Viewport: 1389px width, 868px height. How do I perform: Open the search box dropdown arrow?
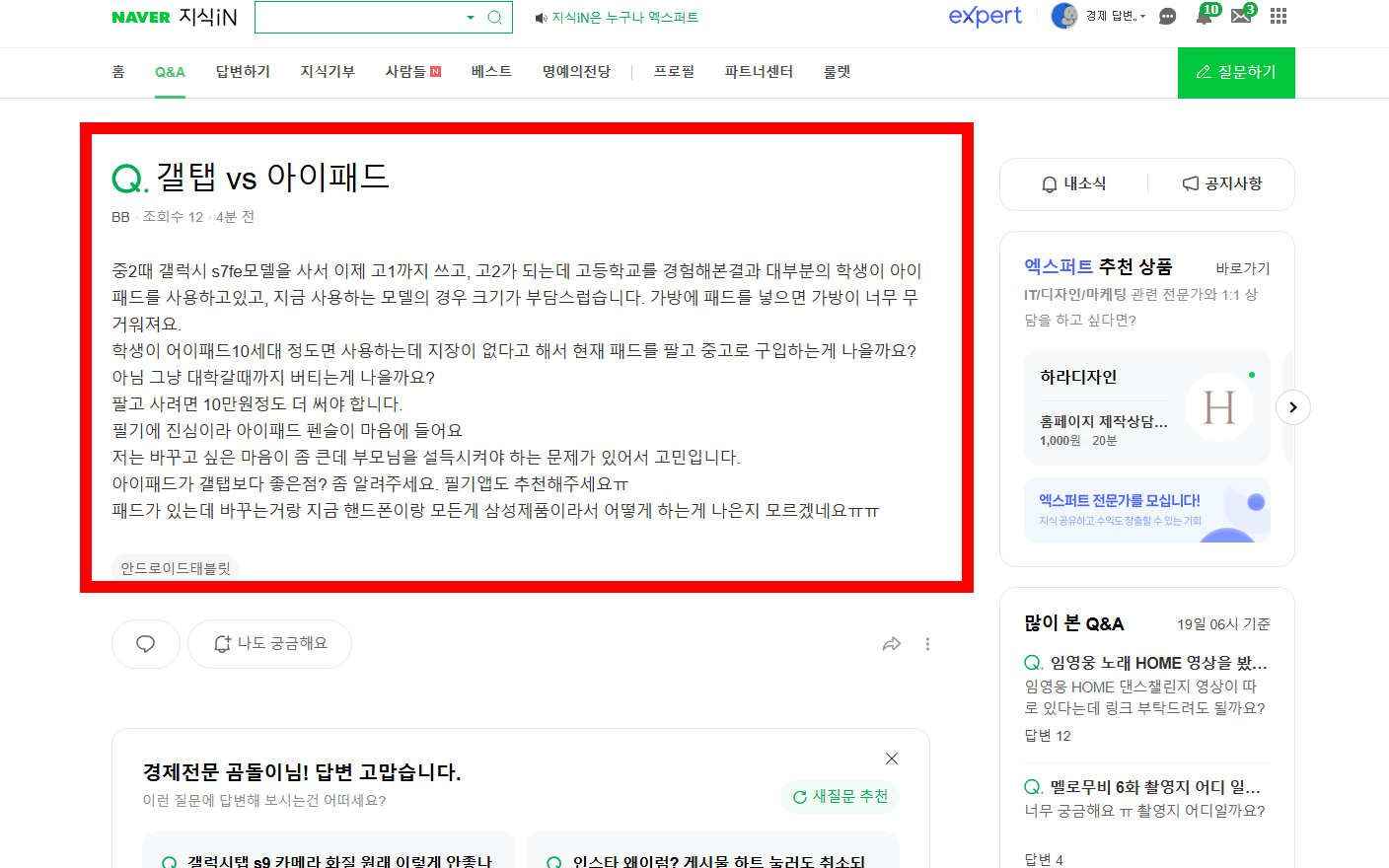point(471,17)
